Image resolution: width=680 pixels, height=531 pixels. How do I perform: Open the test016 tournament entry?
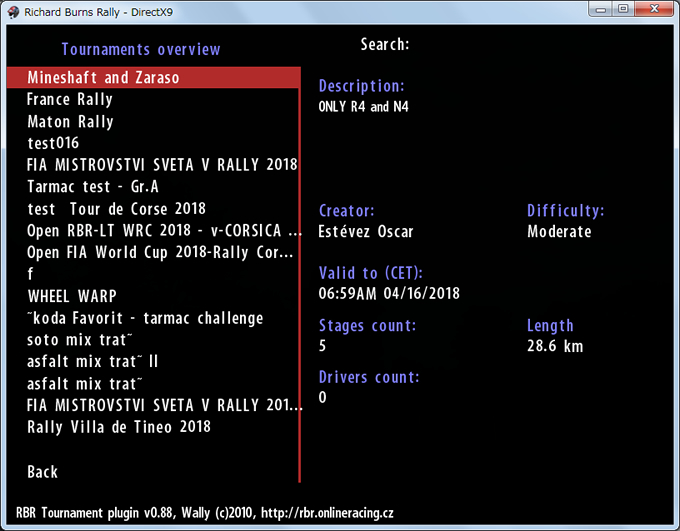coord(53,143)
